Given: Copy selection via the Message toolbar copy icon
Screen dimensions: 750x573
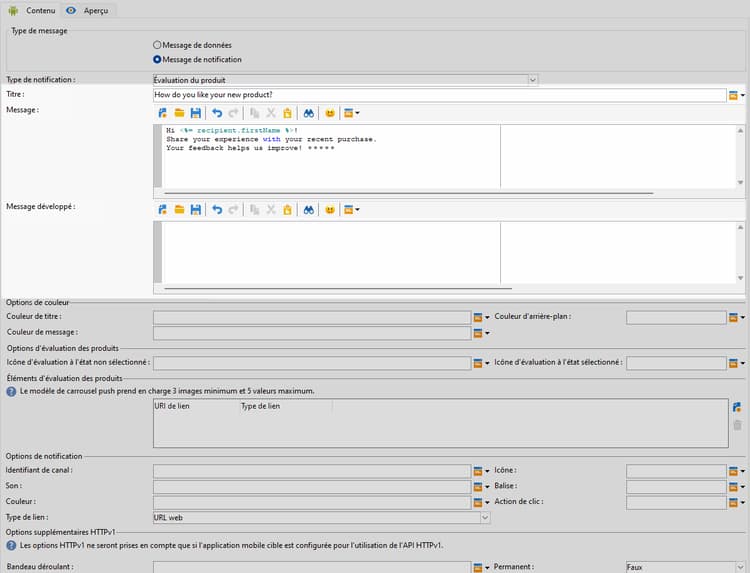Looking at the screenshot, I should pos(254,113).
